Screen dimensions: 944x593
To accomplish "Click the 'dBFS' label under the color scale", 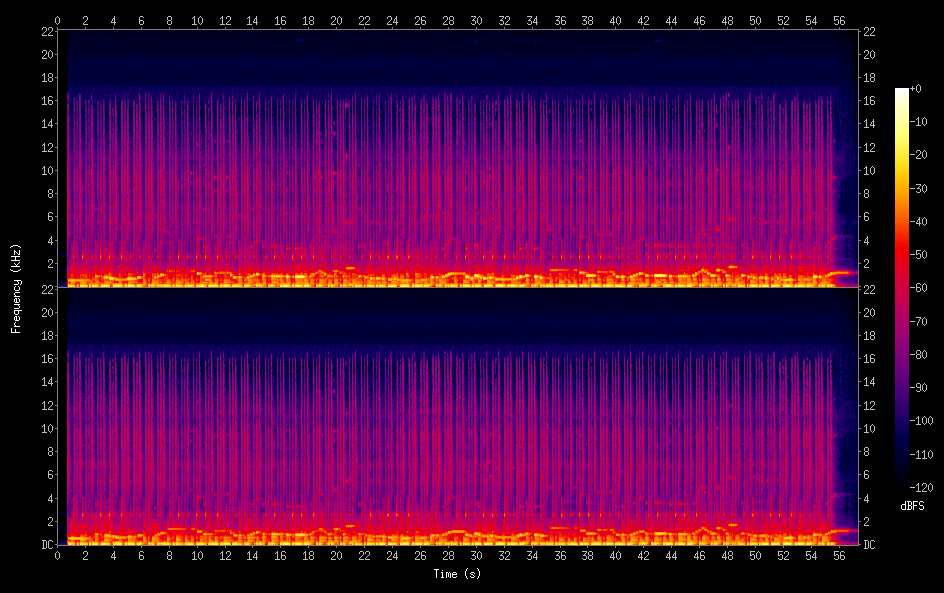I will (912, 506).
